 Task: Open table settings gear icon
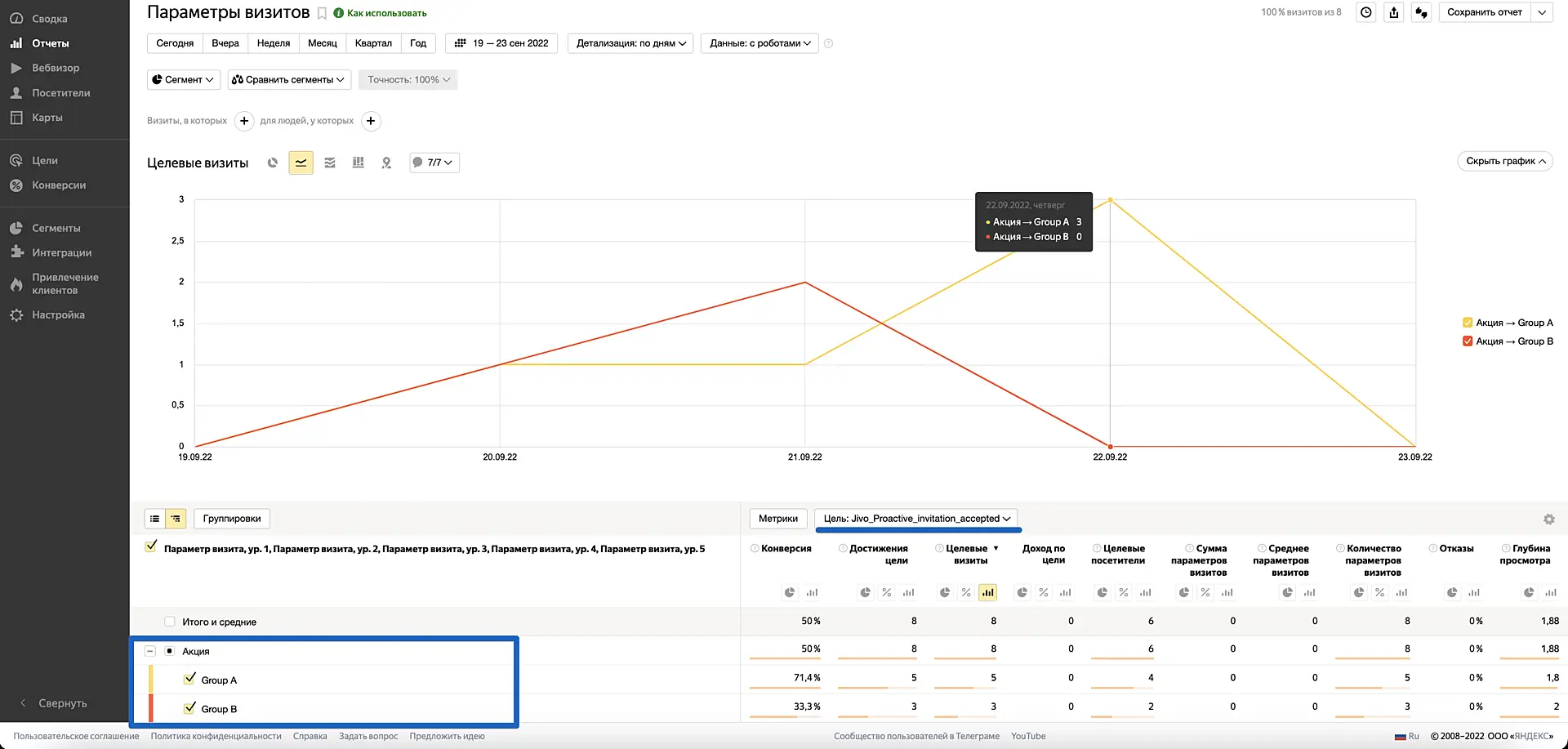pyautogui.click(x=1548, y=519)
